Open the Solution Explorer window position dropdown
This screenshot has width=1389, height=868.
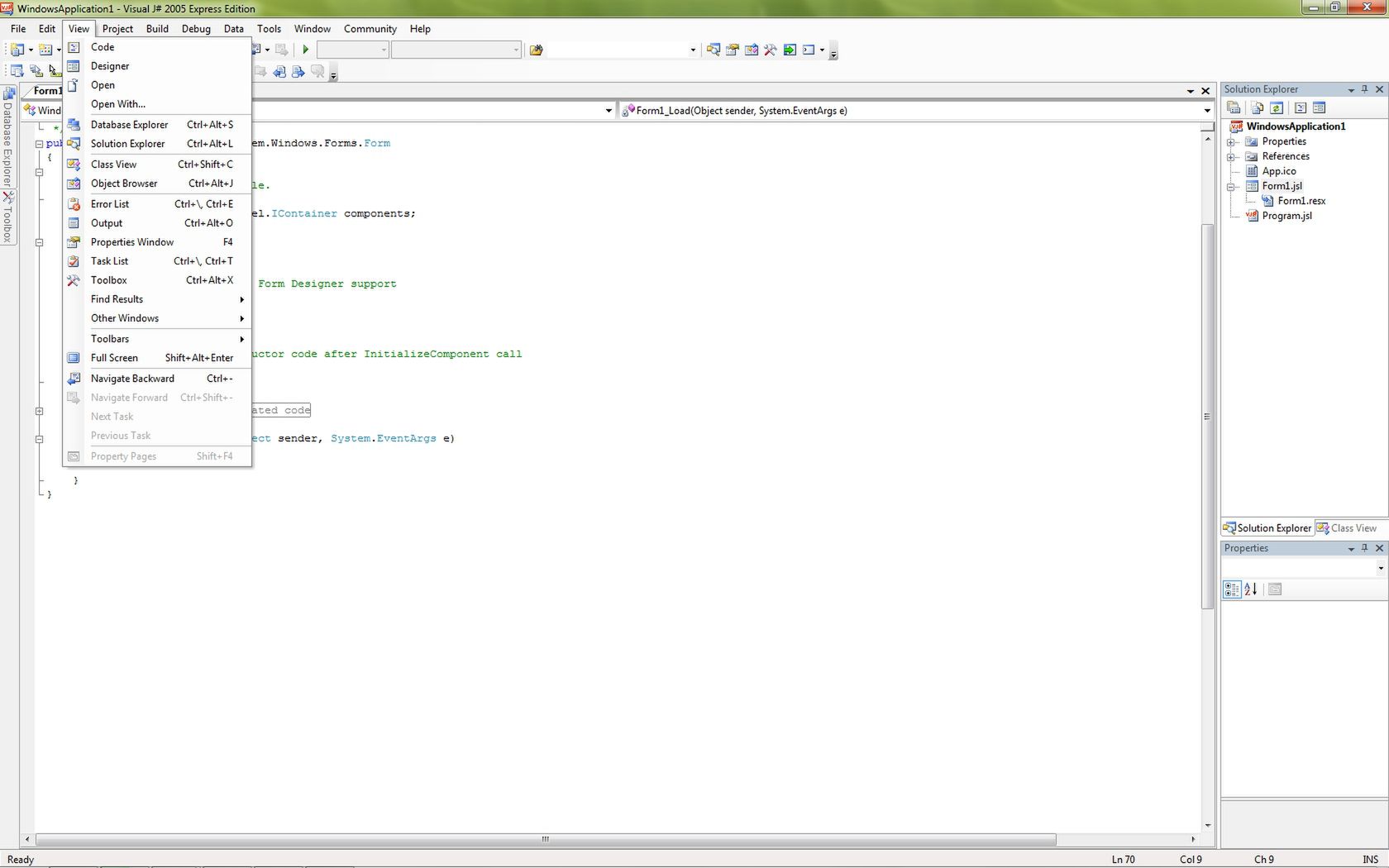1351,89
